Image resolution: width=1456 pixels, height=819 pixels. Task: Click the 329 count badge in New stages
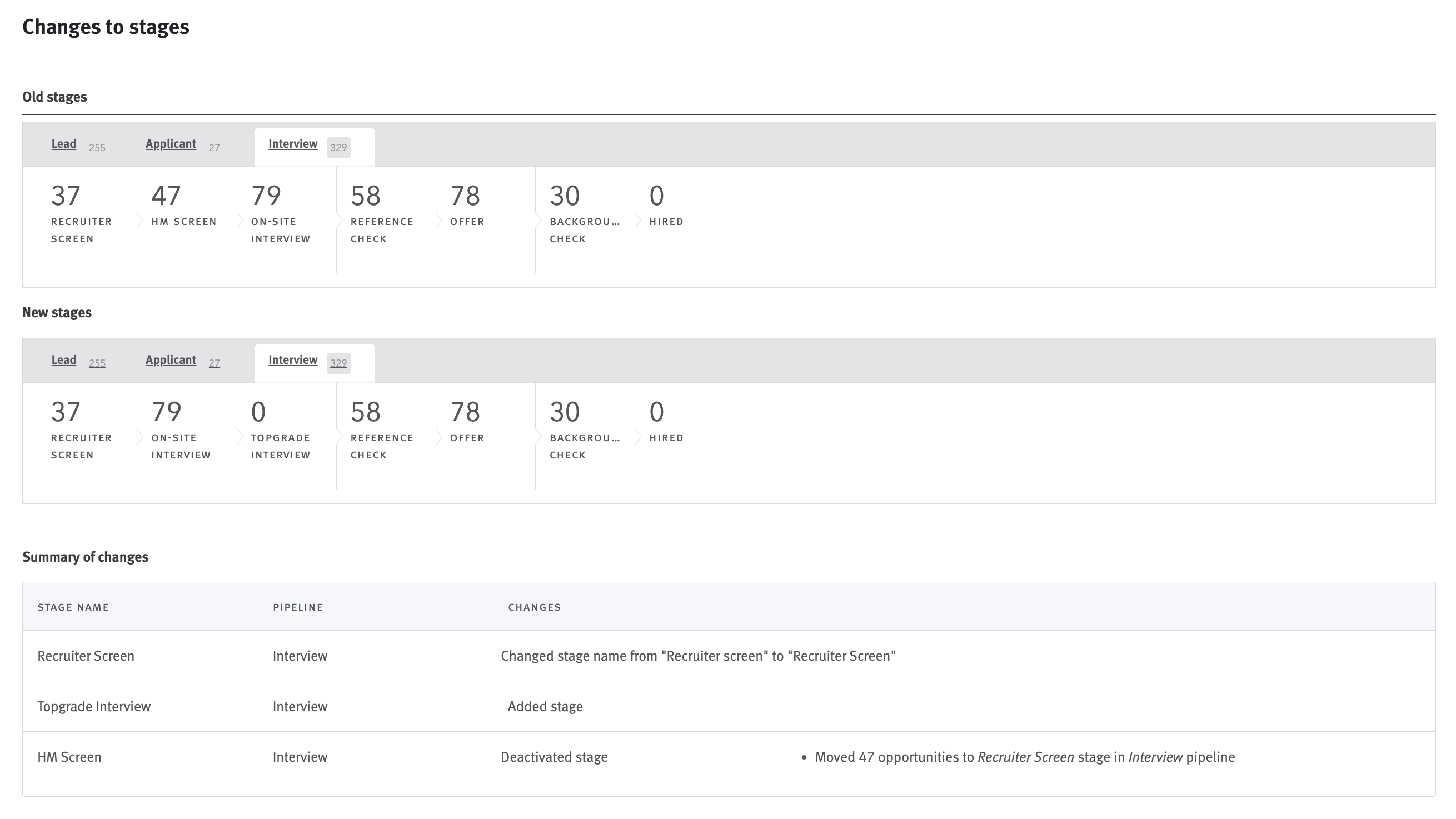click(x=338, y=363)
